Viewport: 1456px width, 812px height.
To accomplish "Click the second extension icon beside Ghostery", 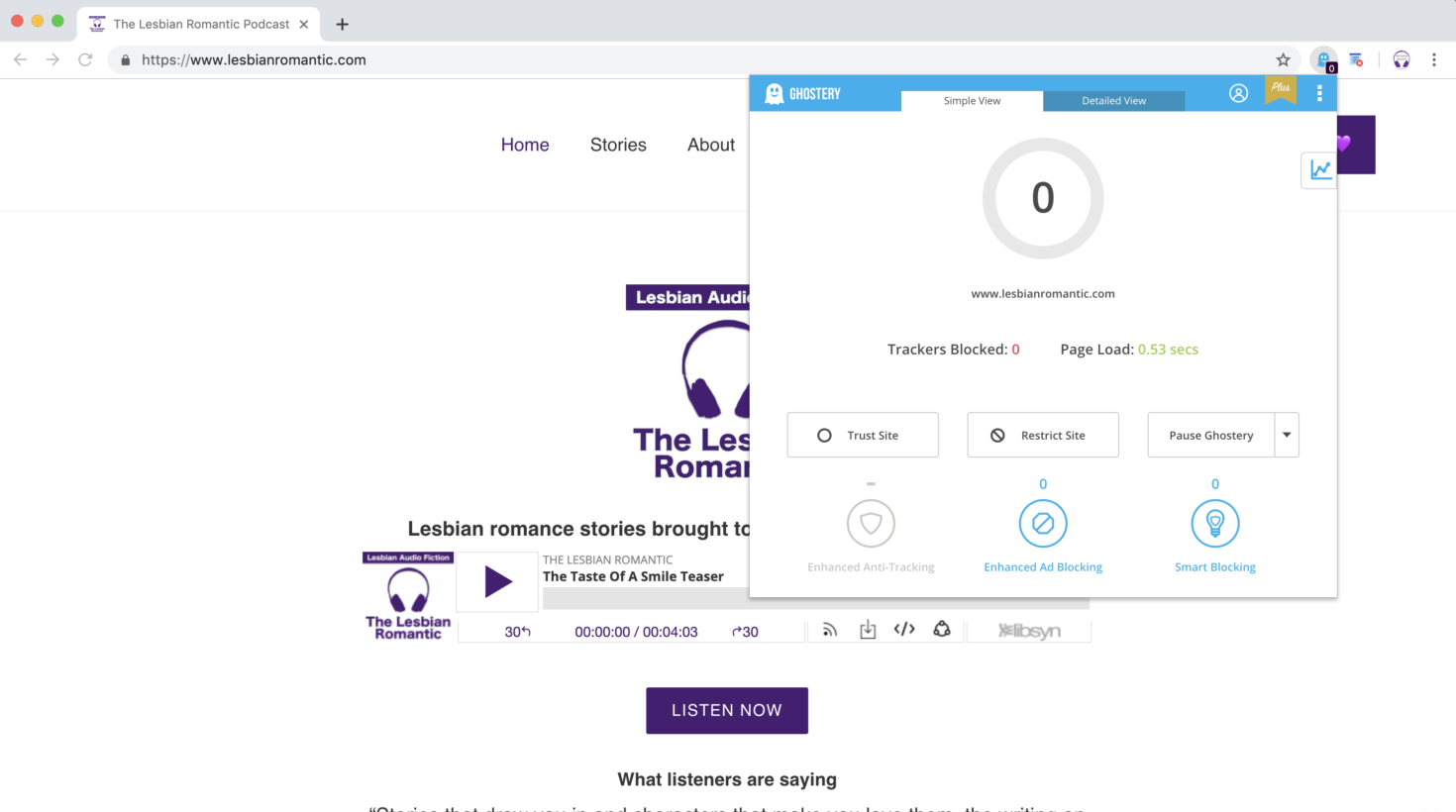I will 1356,60.
